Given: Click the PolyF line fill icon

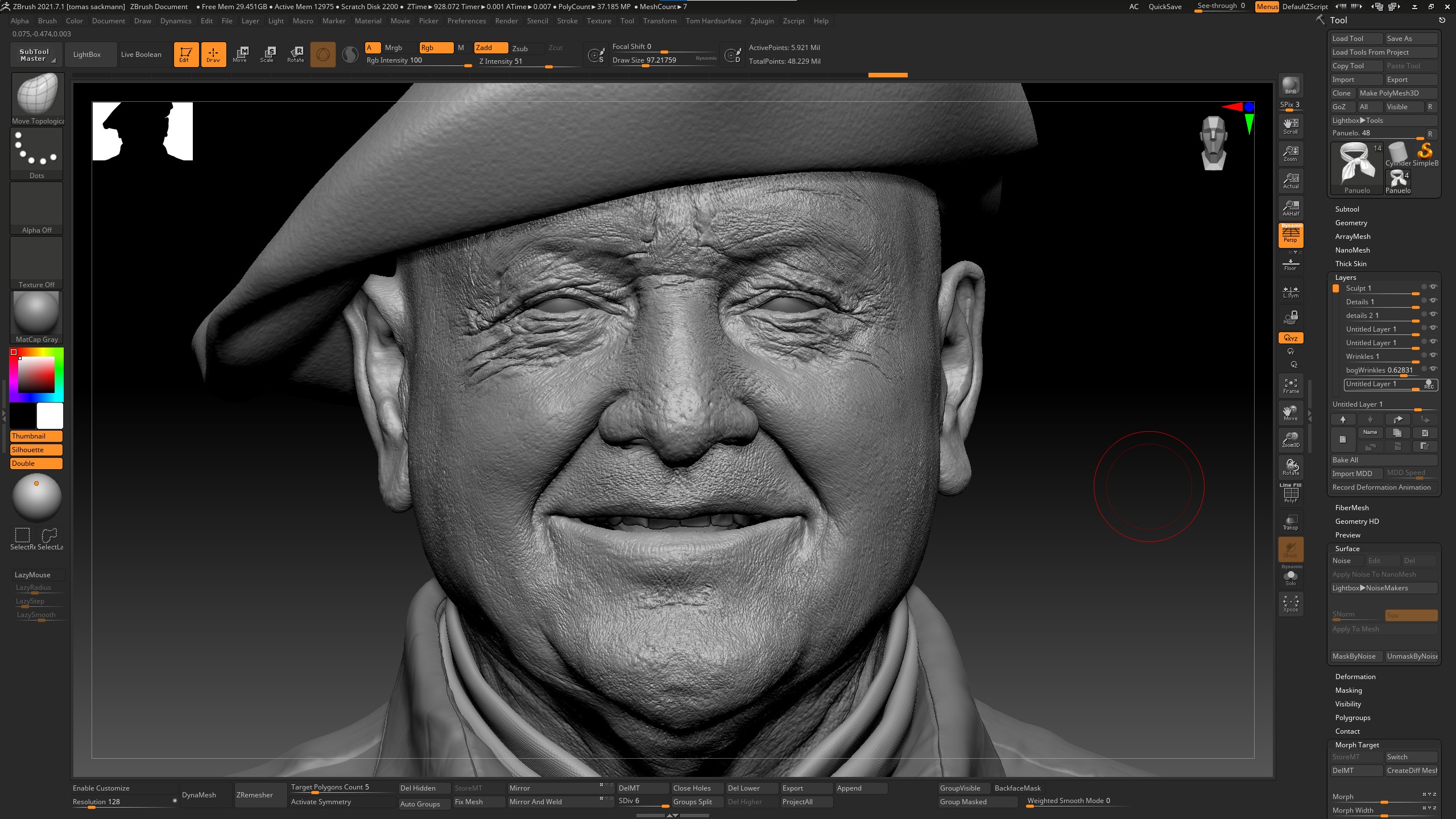Looking at the screenshot, I should (1290, 493).
